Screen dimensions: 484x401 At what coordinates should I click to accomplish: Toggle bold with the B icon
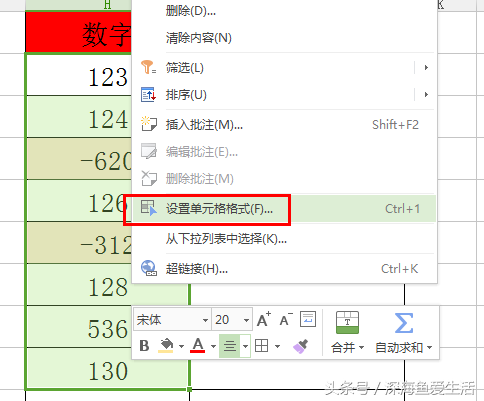point(144,346)
